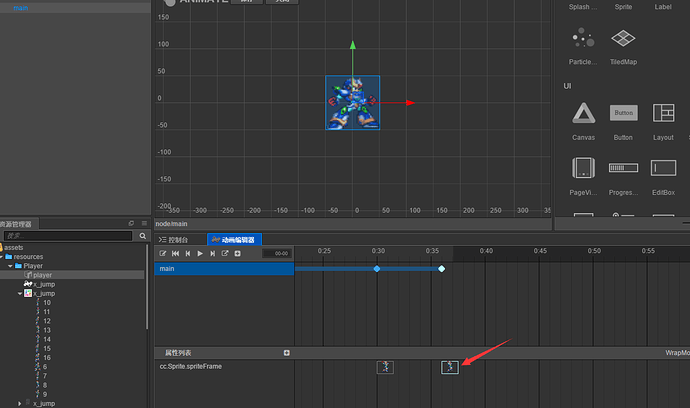The height and width of the screenshot is (408, 690).
Task: Grab the green Y-axis gizmo arrow
Action: [x=352, y=45]
